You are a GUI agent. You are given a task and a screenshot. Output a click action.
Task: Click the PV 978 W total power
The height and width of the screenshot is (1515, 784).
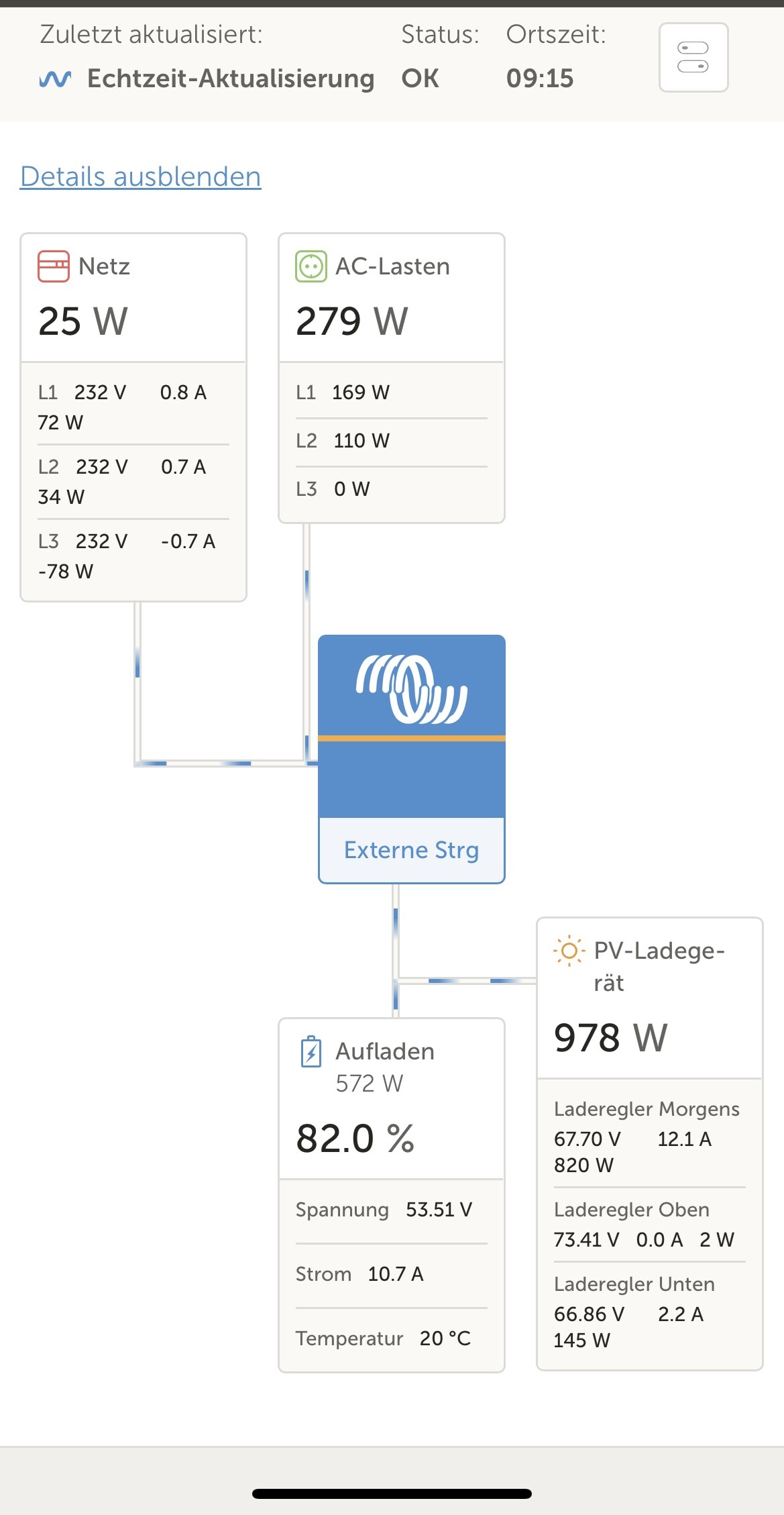610,1037
